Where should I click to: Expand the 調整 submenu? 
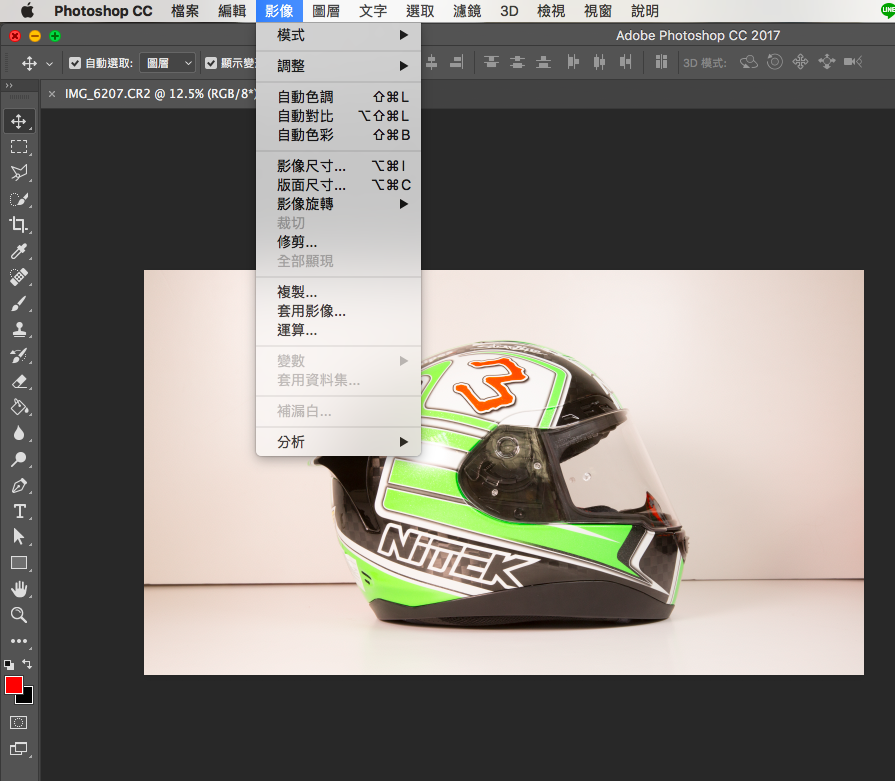pyautogui.click(x=338, y=66)
